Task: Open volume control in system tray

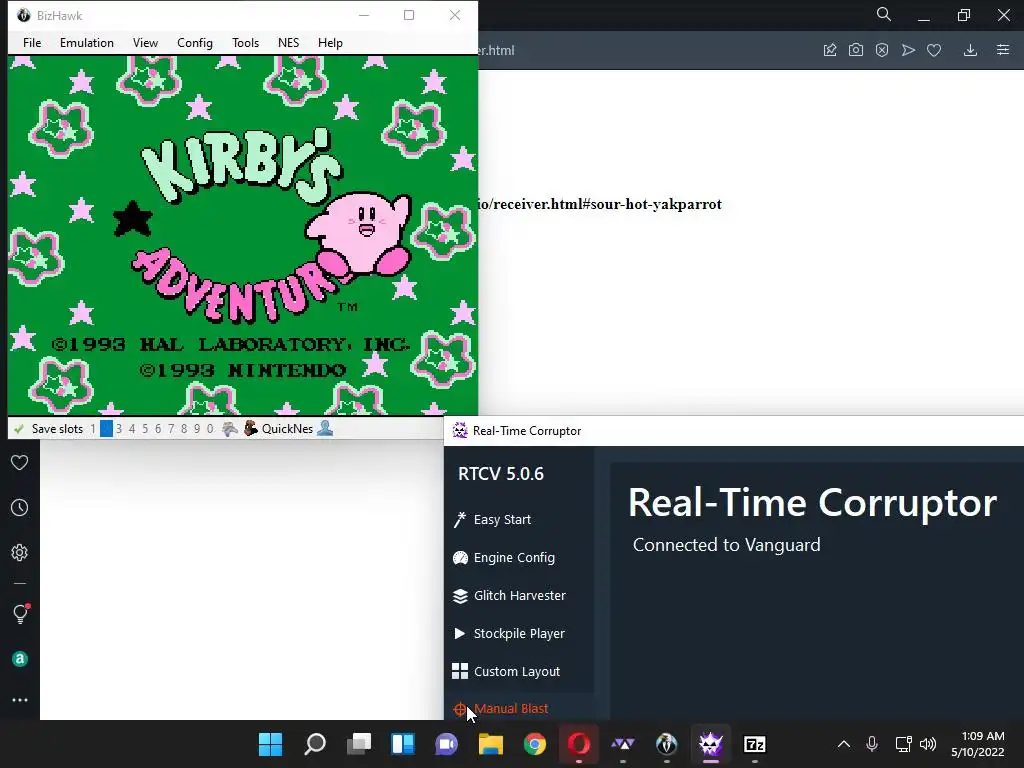Action: (927, 744)
